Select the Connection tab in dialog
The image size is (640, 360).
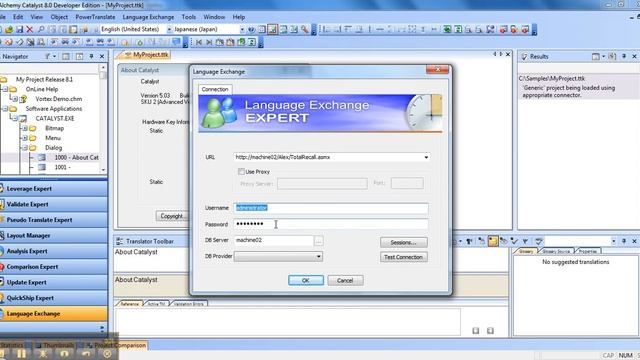(x=215, y=89)
